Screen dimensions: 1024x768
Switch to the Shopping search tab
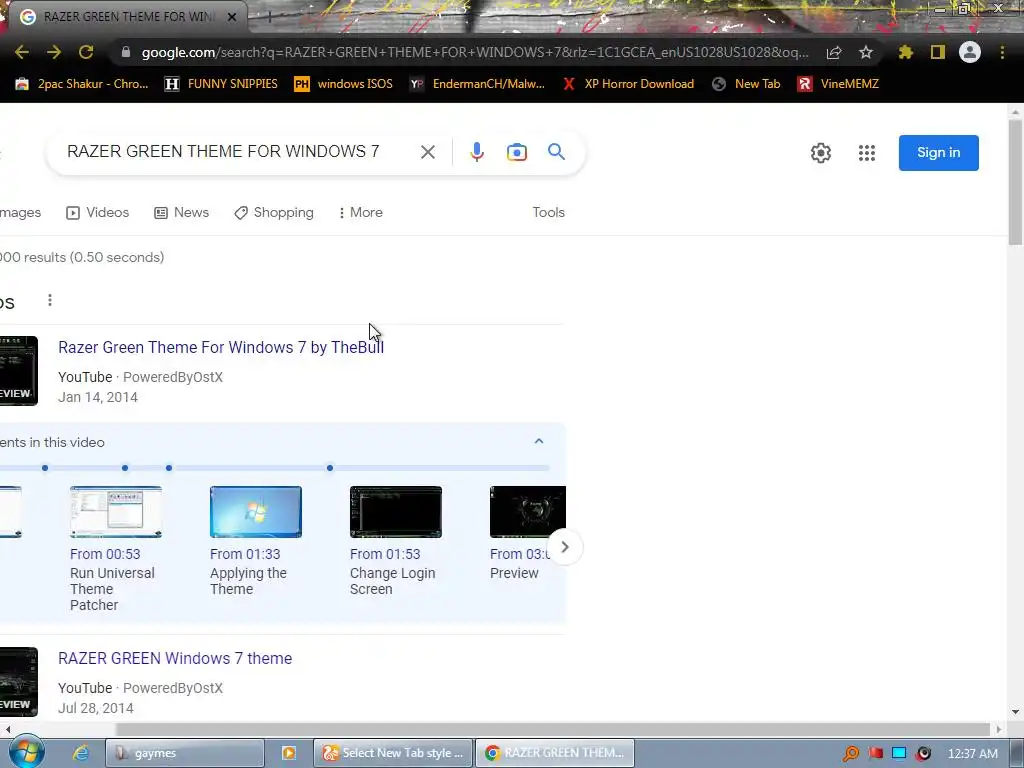point(274,212)
